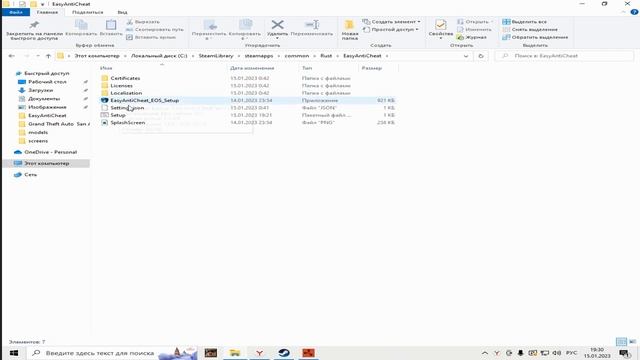Open the Copy to ribbon command
Image resolution: width=640 pixels, height=360 pixels.
(244, 29)
